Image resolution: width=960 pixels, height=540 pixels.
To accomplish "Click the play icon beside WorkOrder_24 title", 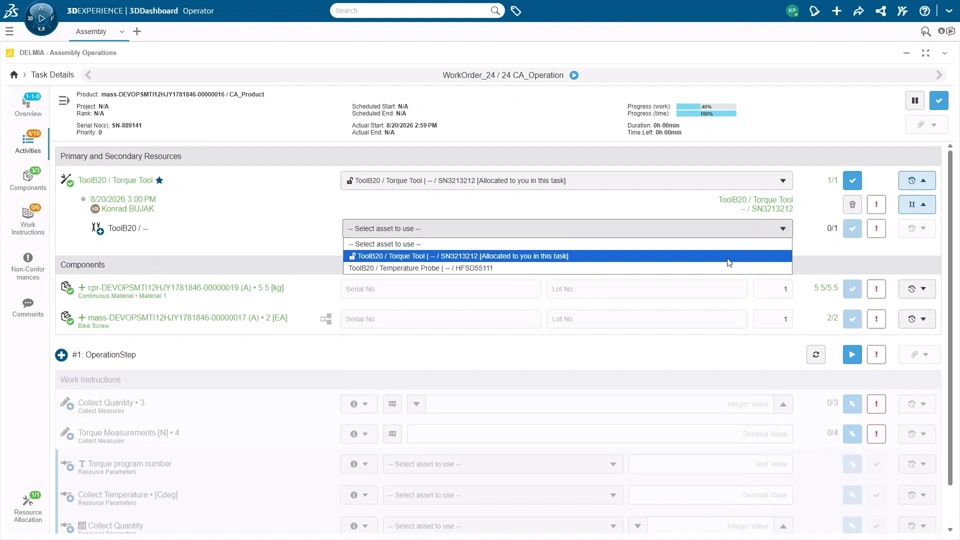I will (x=574, y=75).
